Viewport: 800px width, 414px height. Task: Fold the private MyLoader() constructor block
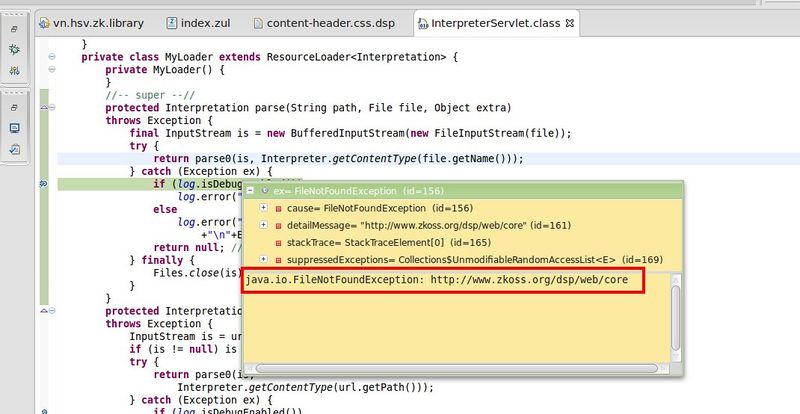[x=52, y=70]
